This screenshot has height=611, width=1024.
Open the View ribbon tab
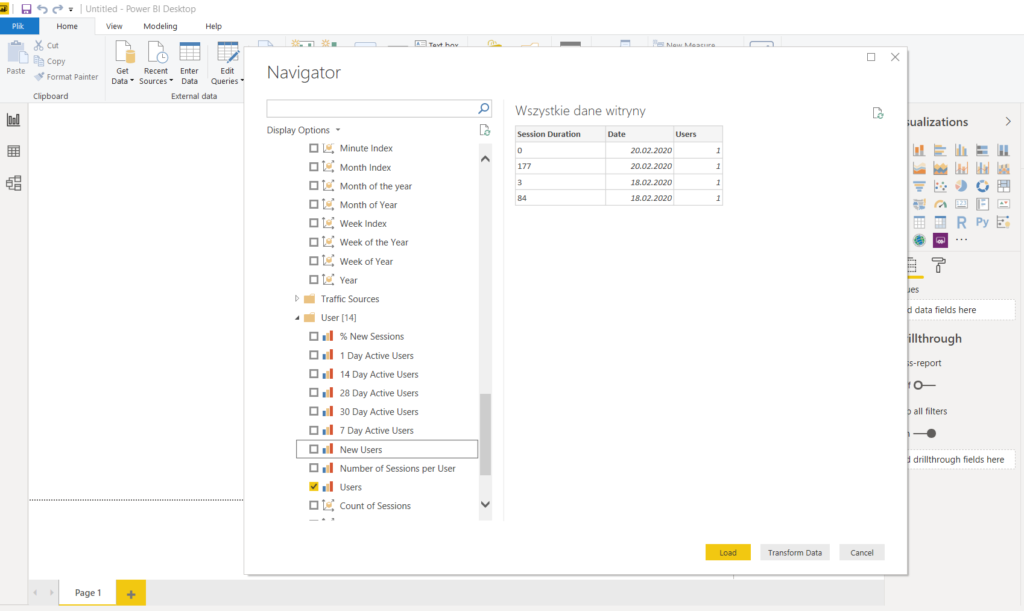coord(114,26)
